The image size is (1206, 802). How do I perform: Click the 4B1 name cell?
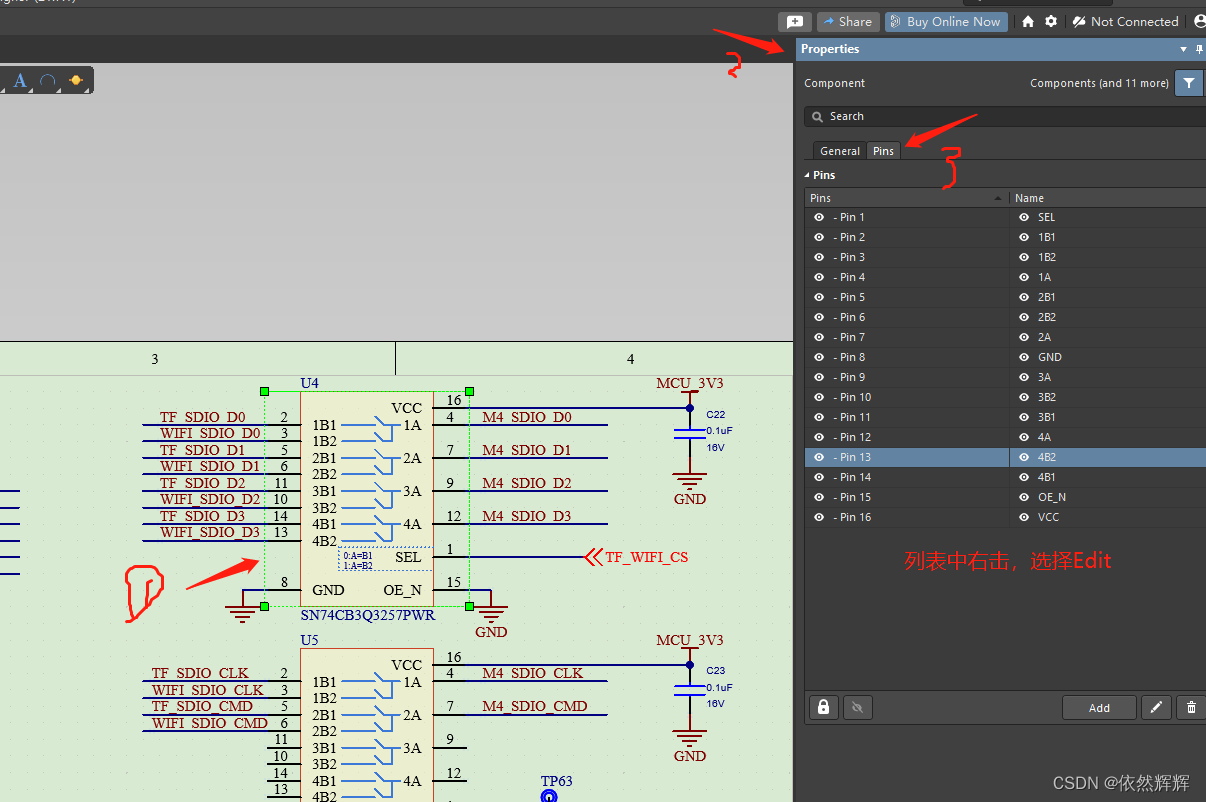click(1108, 477)
